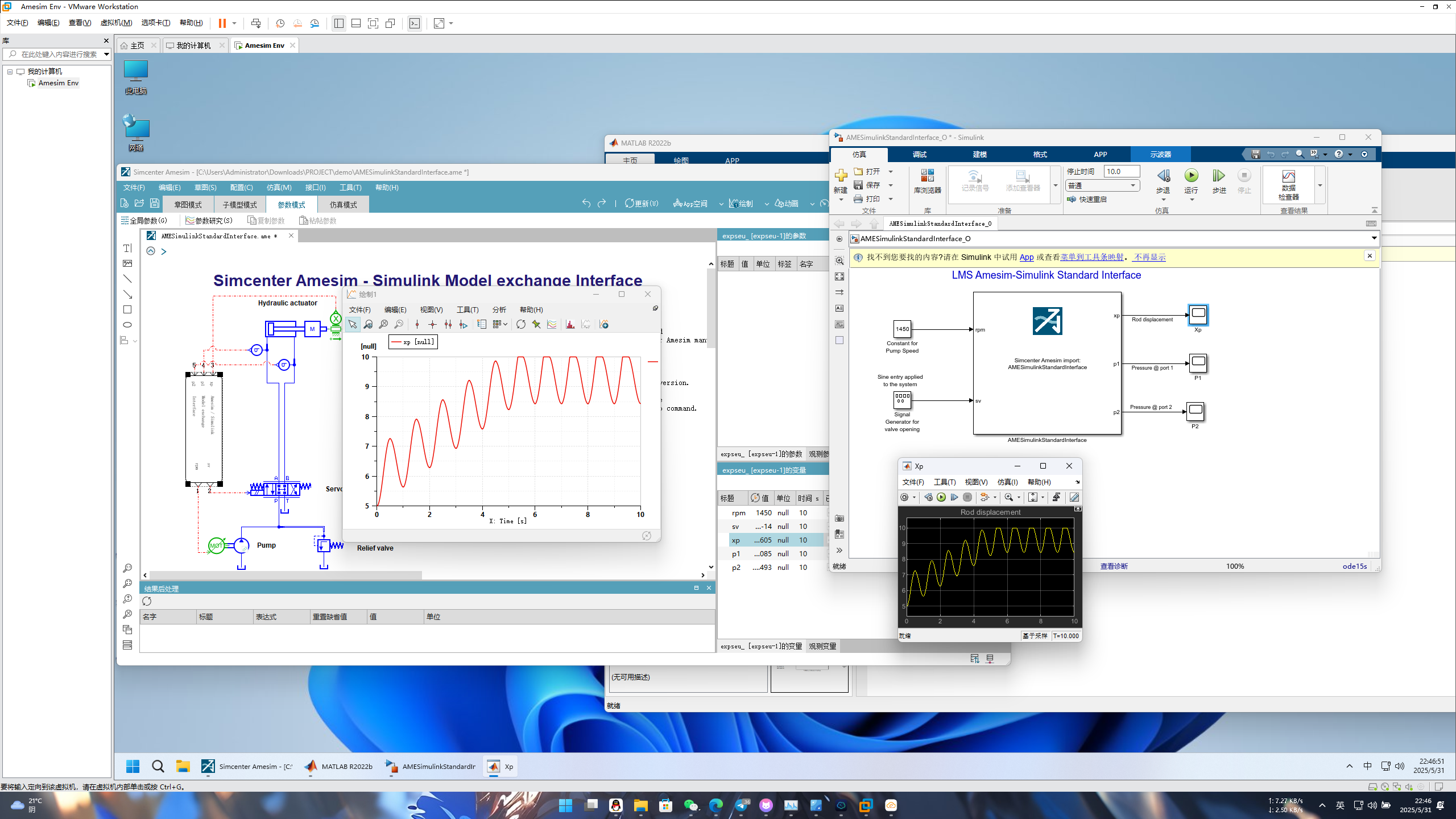This screenshot has height=819, width=1456.
Task: Click 更新(U) button in Amesim toolbar
Action: [642, 203]
